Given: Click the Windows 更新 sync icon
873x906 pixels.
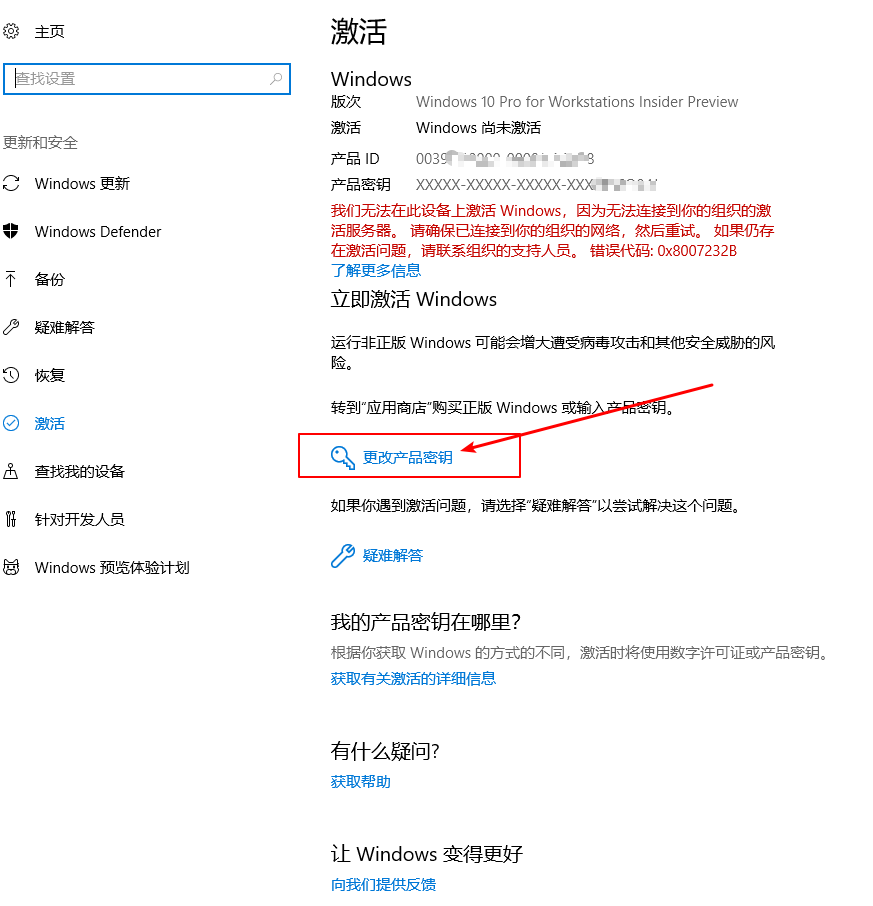Looking at the screenshot, I should pos(11,183).
